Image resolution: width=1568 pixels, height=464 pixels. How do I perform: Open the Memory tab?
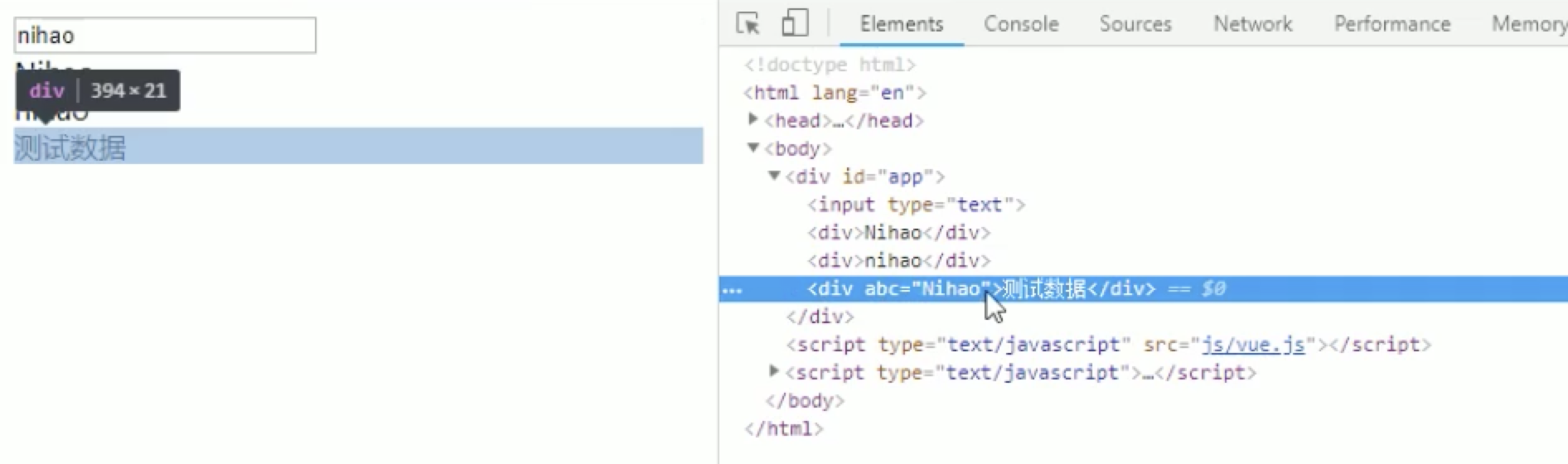[x=1529, y=24]
